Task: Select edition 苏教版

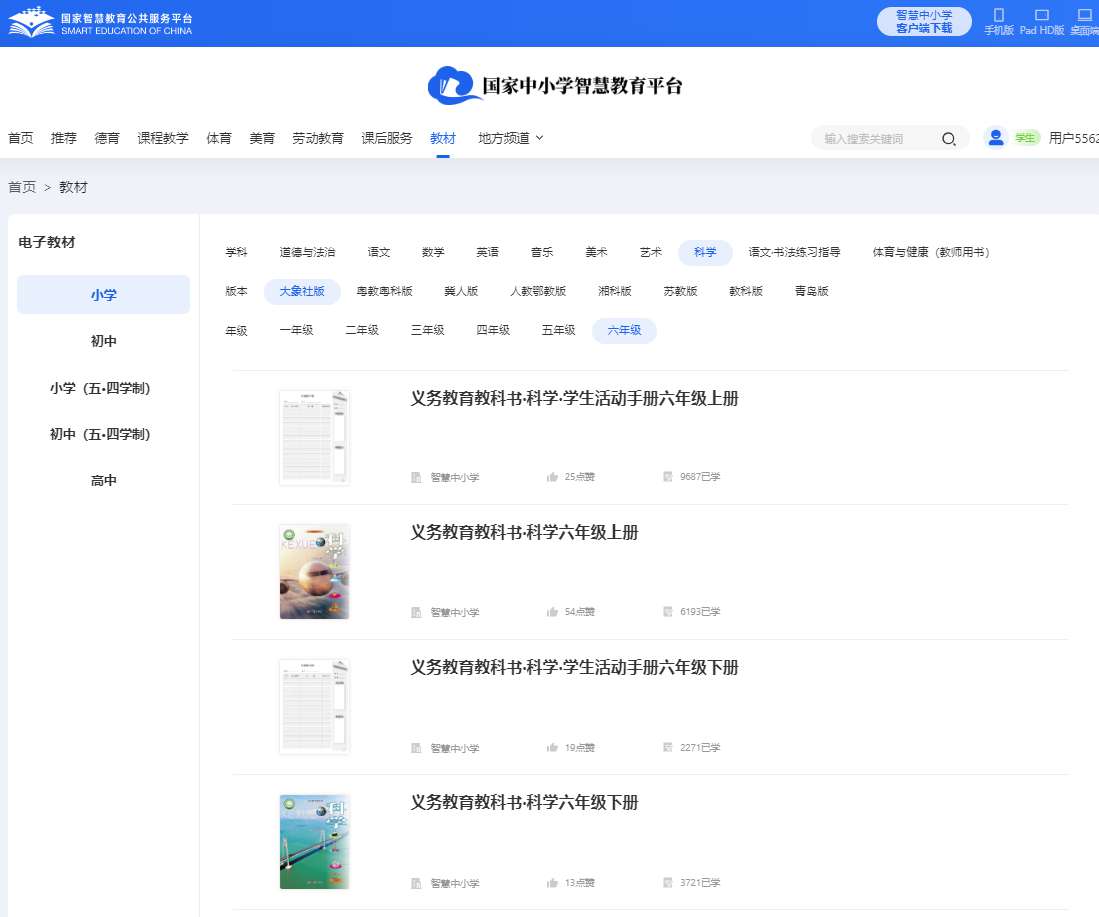Action: click(x=681, y=291)
